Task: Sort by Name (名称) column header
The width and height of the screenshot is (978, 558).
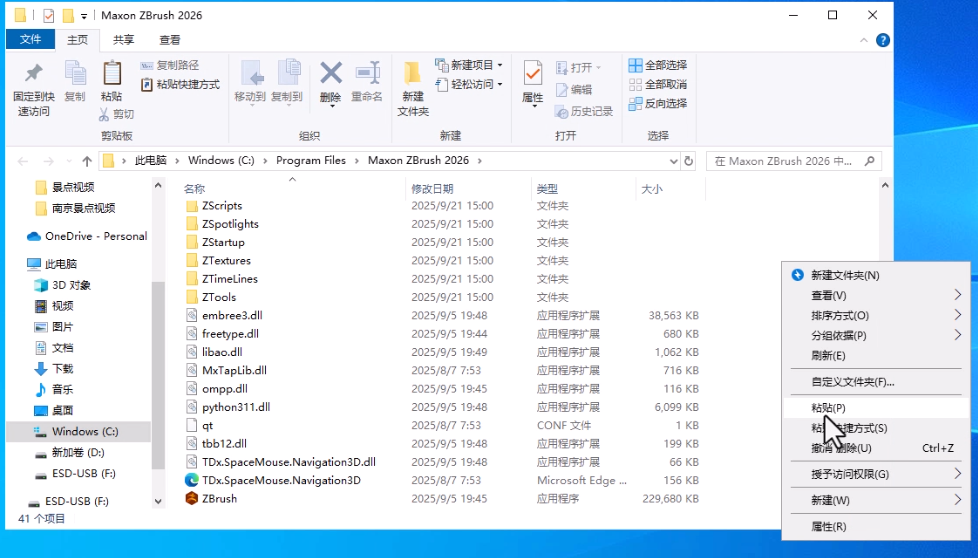Action: tap(194, 189)
